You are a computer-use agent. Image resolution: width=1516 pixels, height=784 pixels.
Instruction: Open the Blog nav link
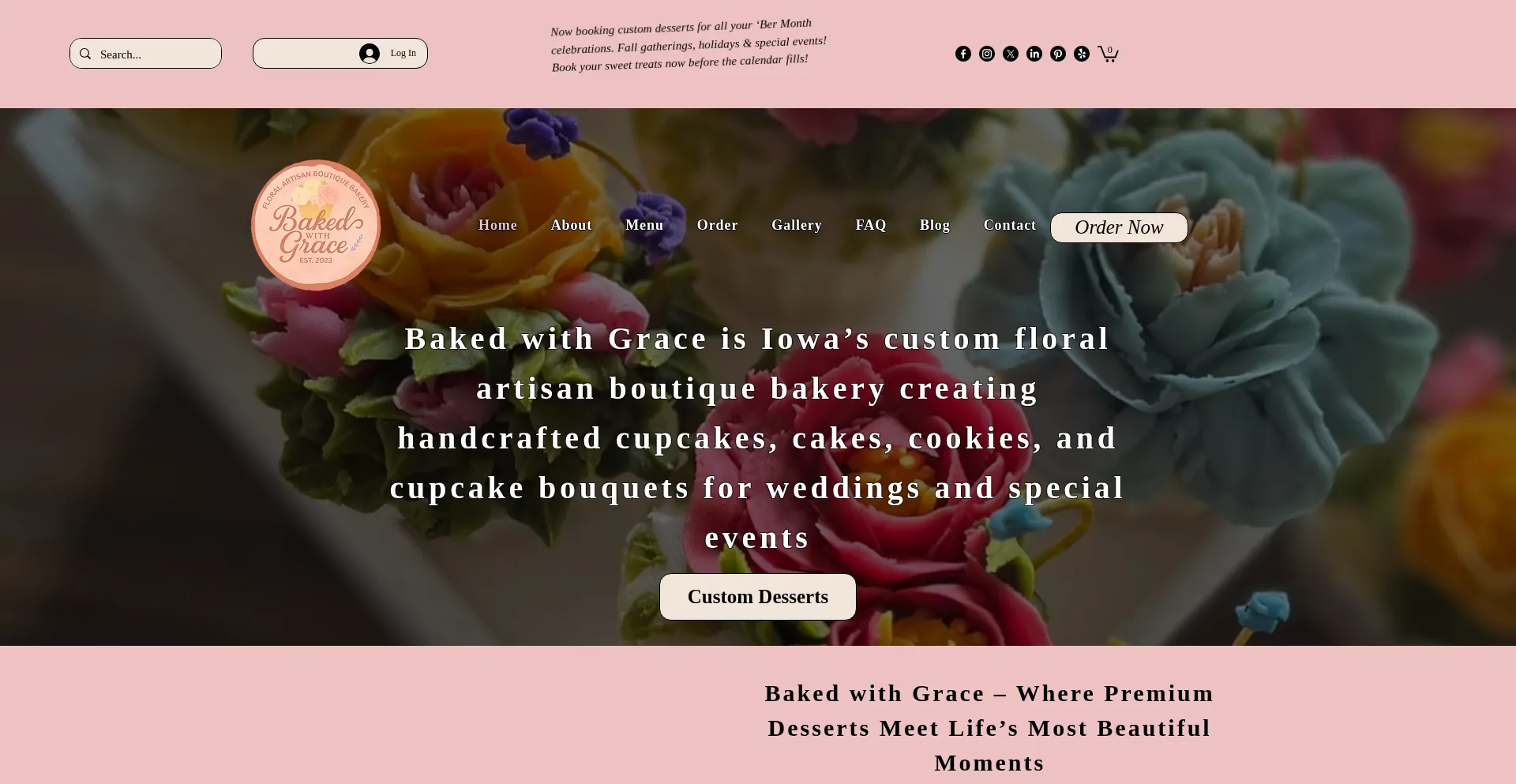click(x=935, y=225)
